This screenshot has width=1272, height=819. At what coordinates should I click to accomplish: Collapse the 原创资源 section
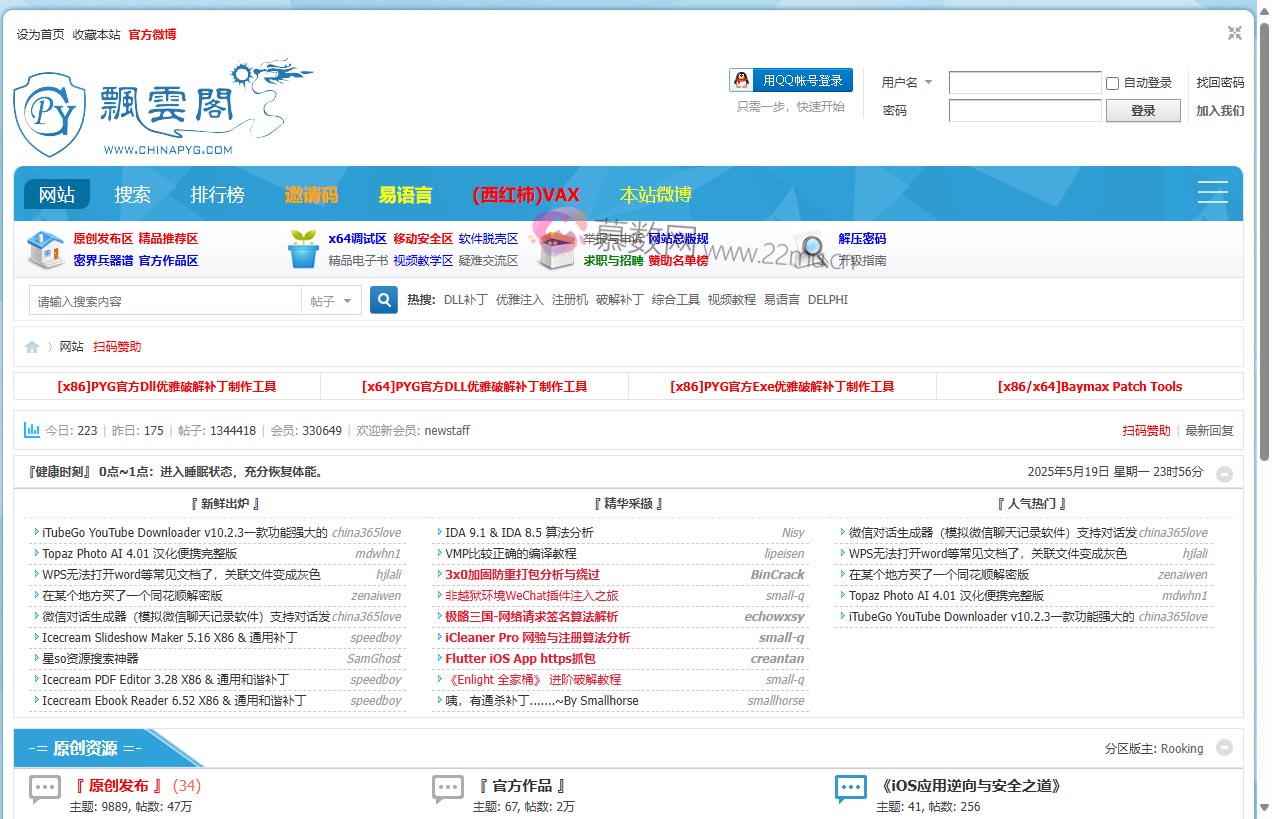1224,748
